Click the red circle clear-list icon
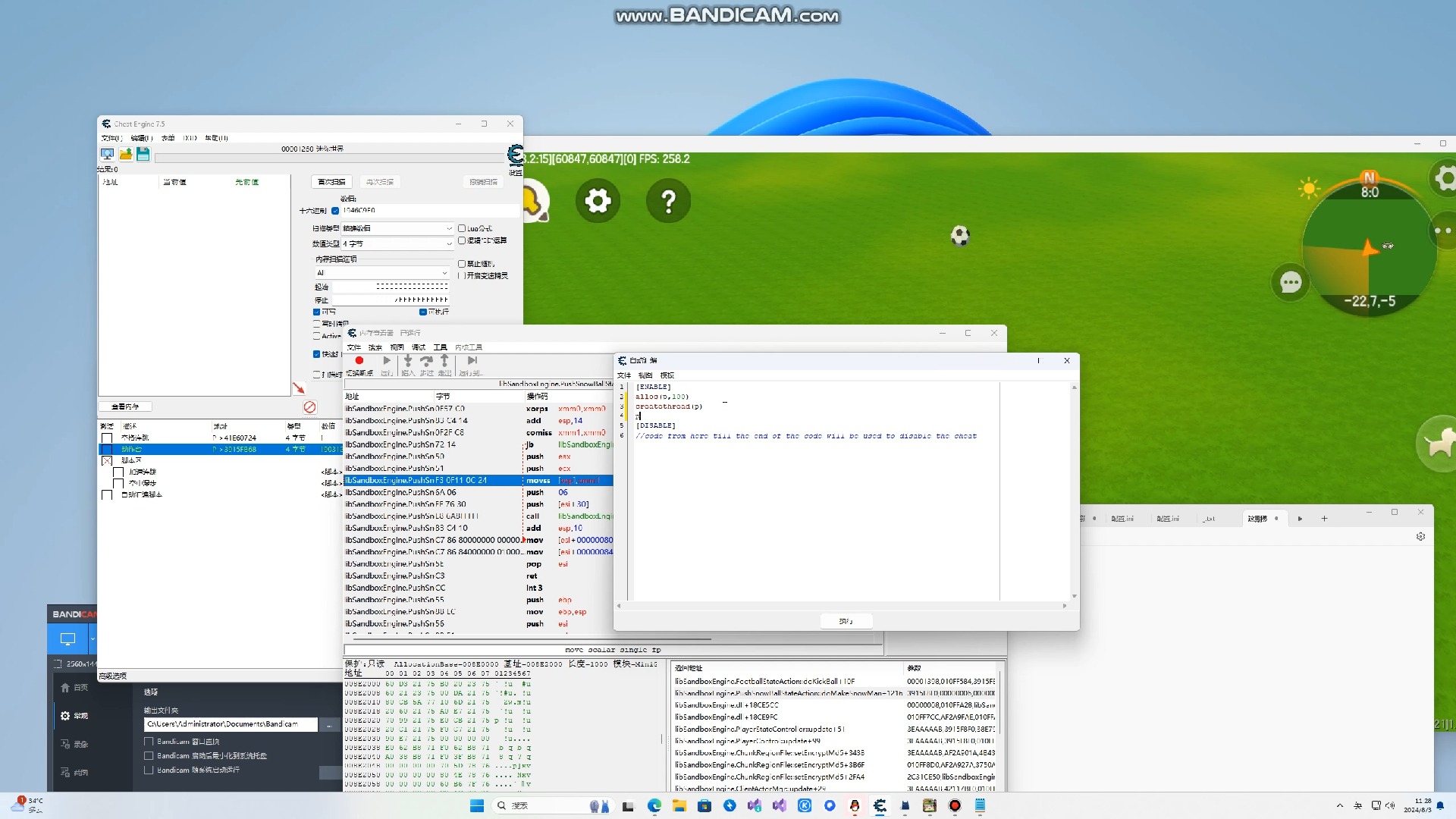 point(309,407)
